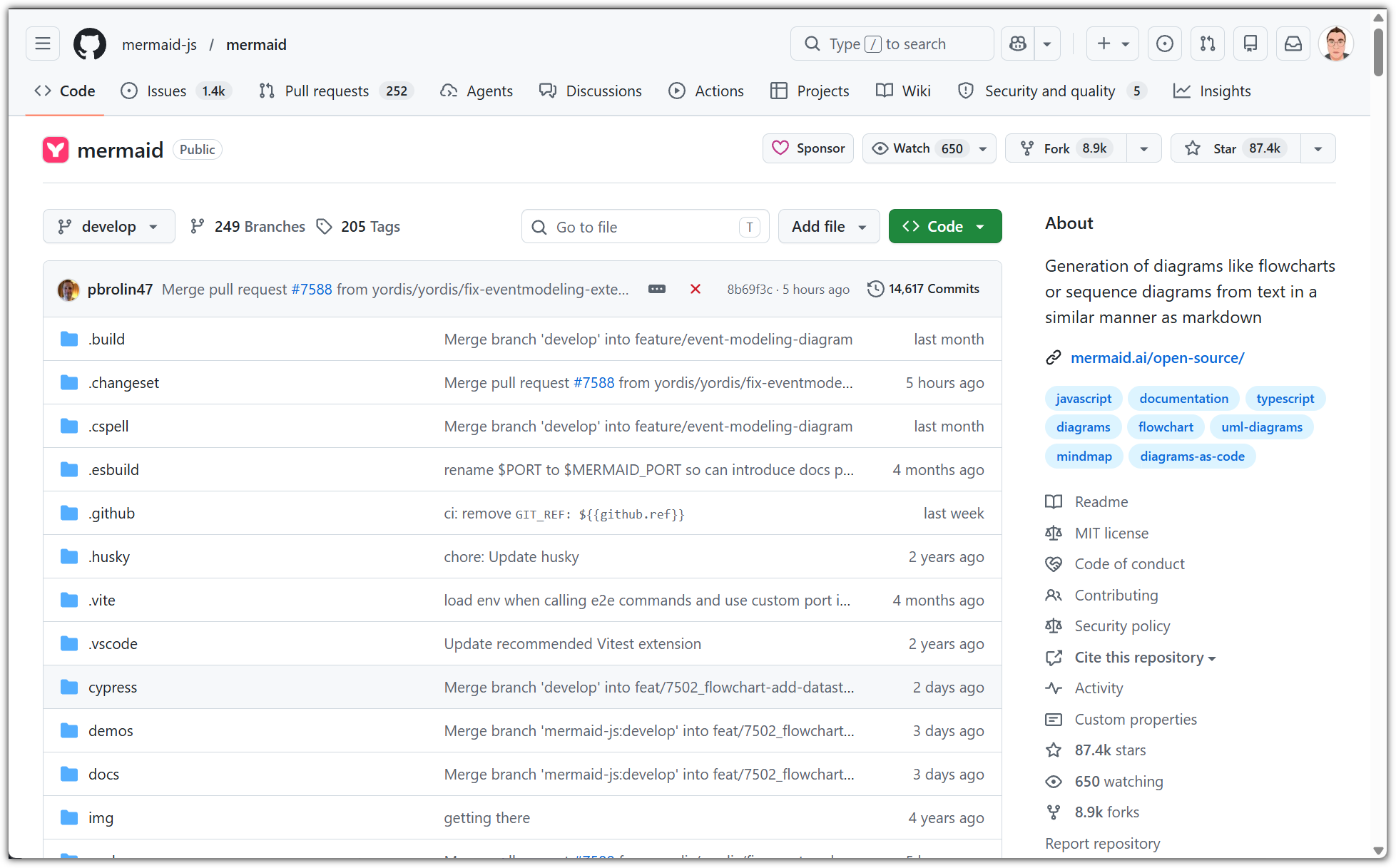Image resolution: width=1396 pixels, height=868 pixels.
Task: Open the pull requests shortcut icon in header
Action: (x=1207, y=44)
